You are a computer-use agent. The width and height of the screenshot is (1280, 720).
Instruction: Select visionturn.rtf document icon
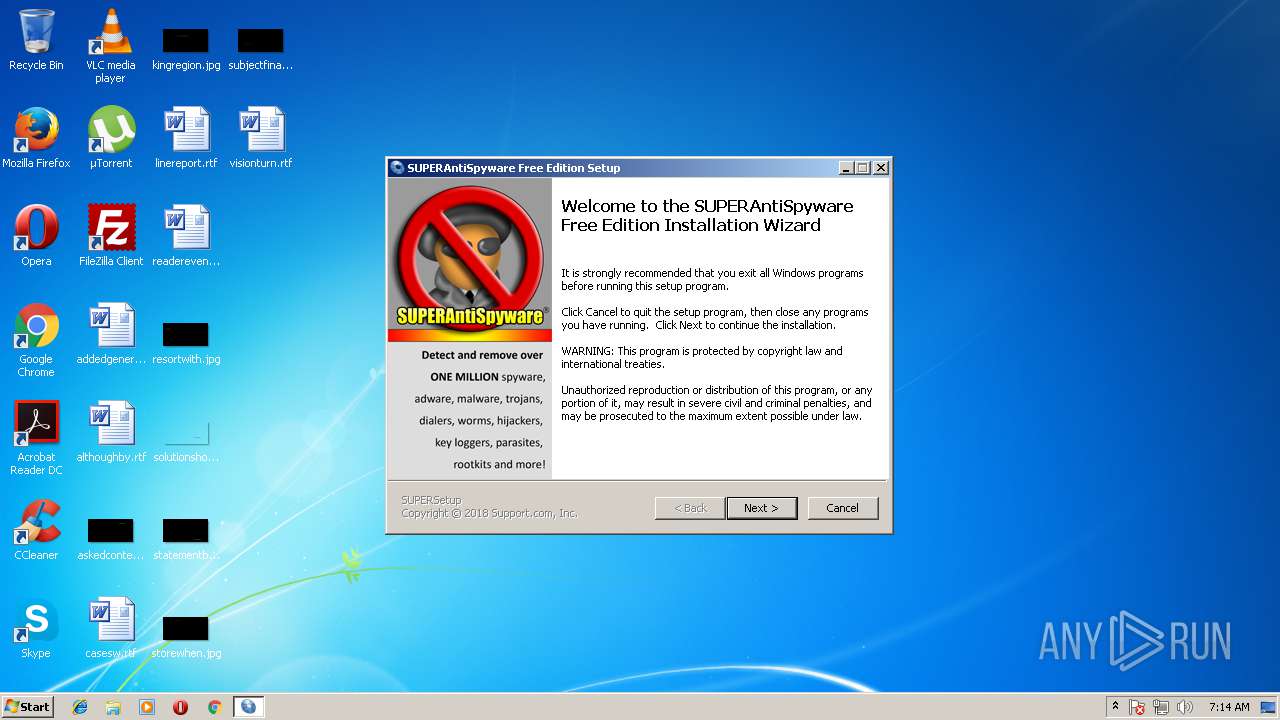[261, 138]
